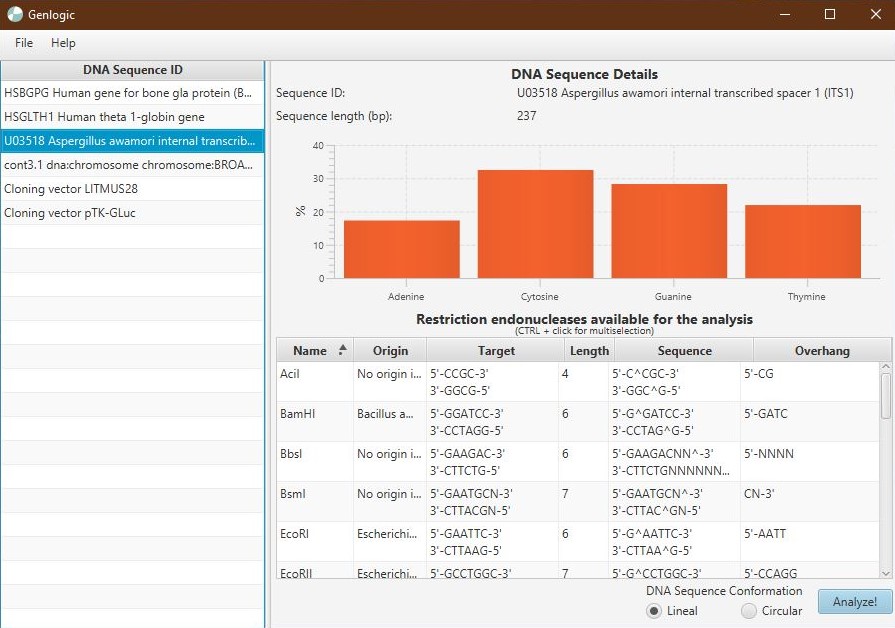895x628 pixels.
Task: Click the CN-3' overhang cell
Action: [x=809, y=502]
